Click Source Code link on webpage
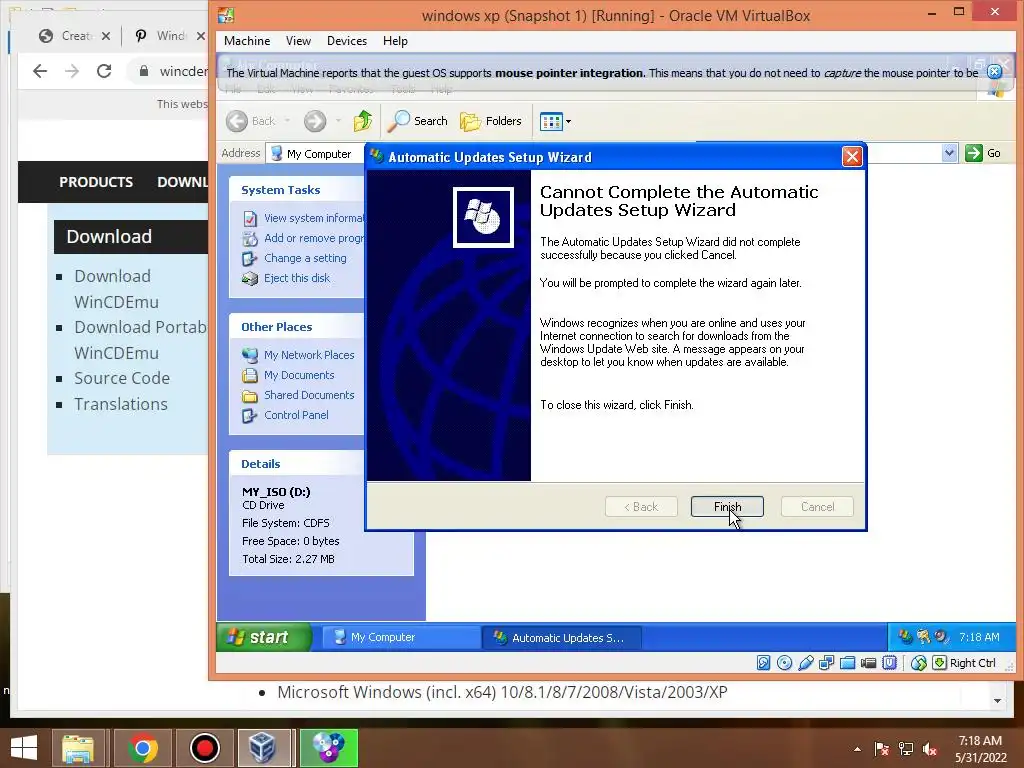The height and width of the screenshot is (768, 1024). pyautogui.click(x=121, y=378)
